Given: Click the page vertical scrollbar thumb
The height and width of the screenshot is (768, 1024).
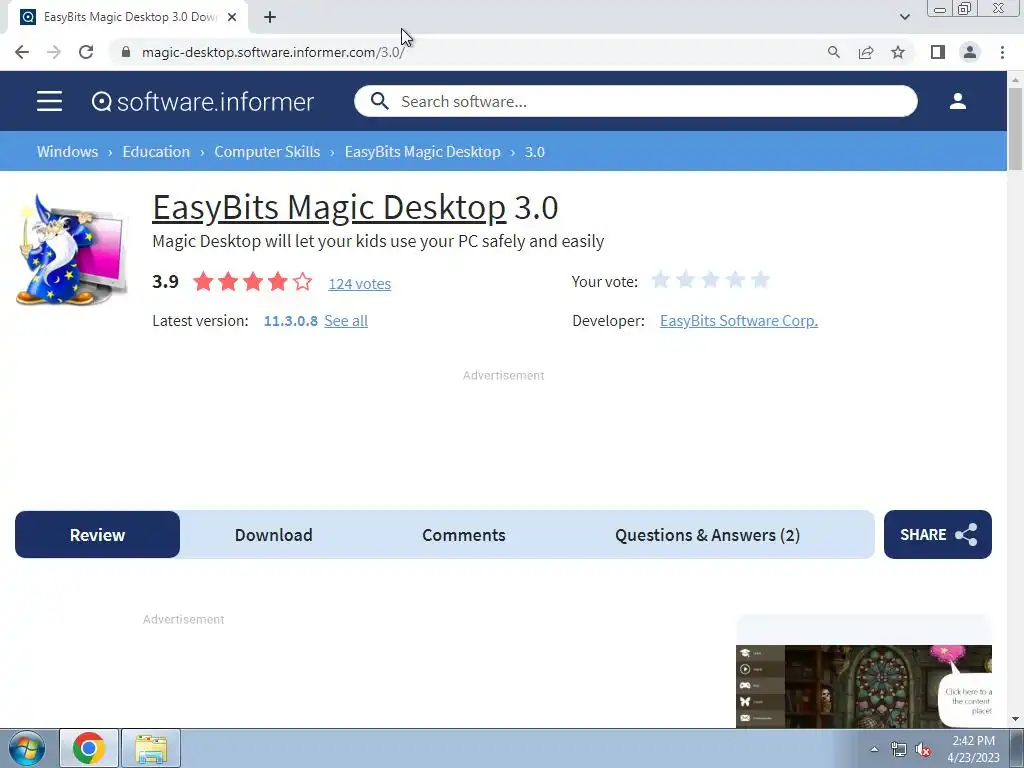Looking at the screenshot, I should 1015,128.
